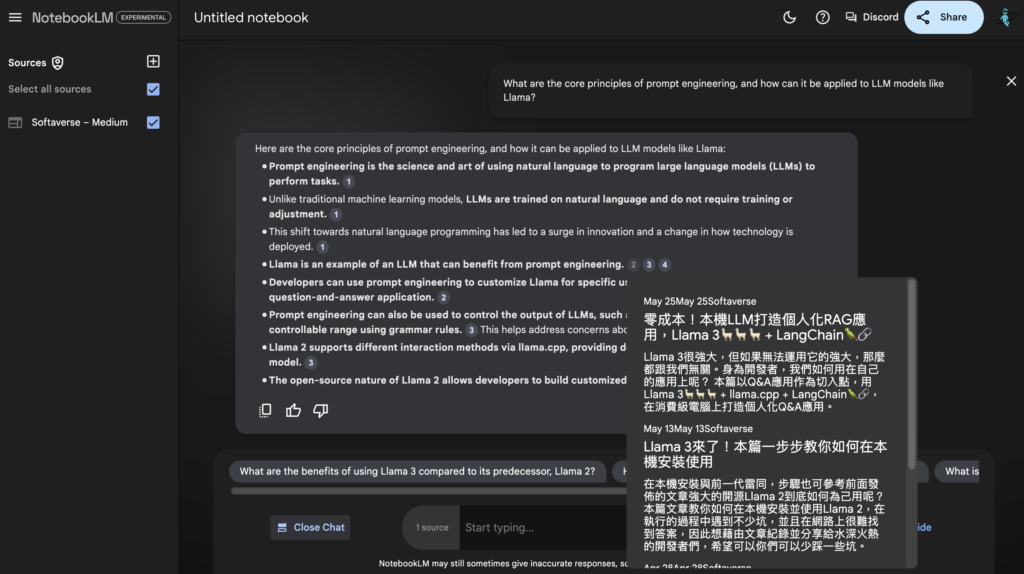Click the Close Chat button

tap(311, 528)
